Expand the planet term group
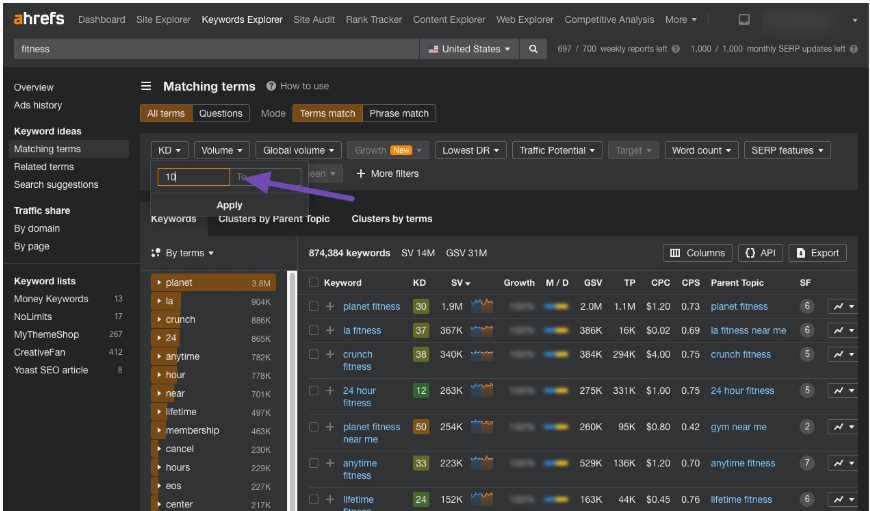The image size is (870, 511). (x=159, y=282)
